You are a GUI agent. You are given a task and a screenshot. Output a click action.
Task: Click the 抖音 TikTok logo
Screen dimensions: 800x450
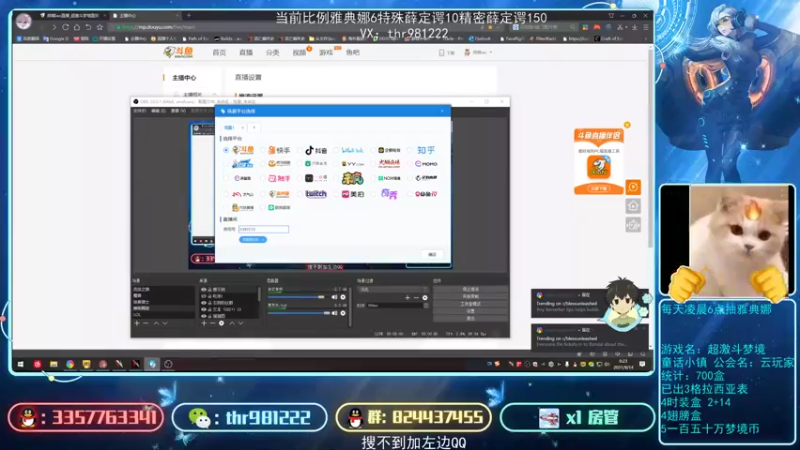point(316,150)
